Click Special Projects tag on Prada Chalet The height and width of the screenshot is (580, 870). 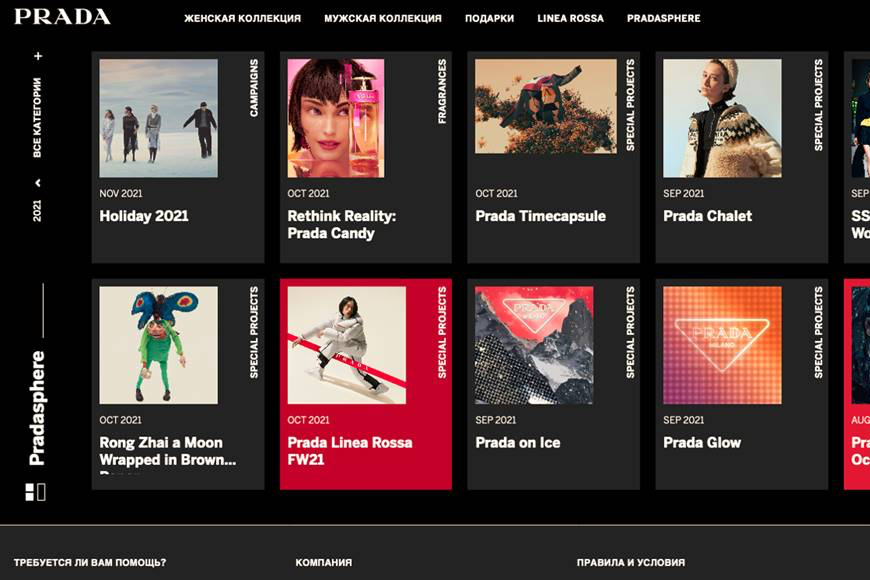[818, 105]
